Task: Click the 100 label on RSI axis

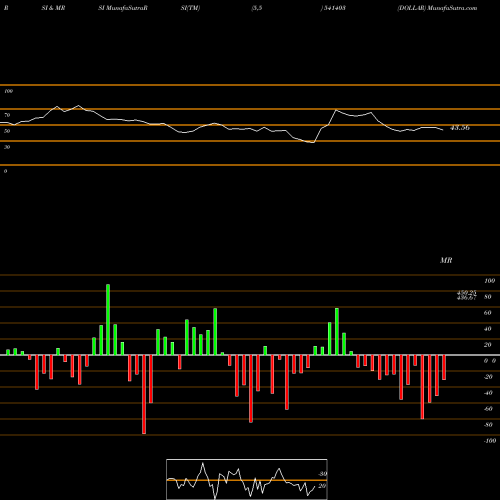Action: (8, 91)
